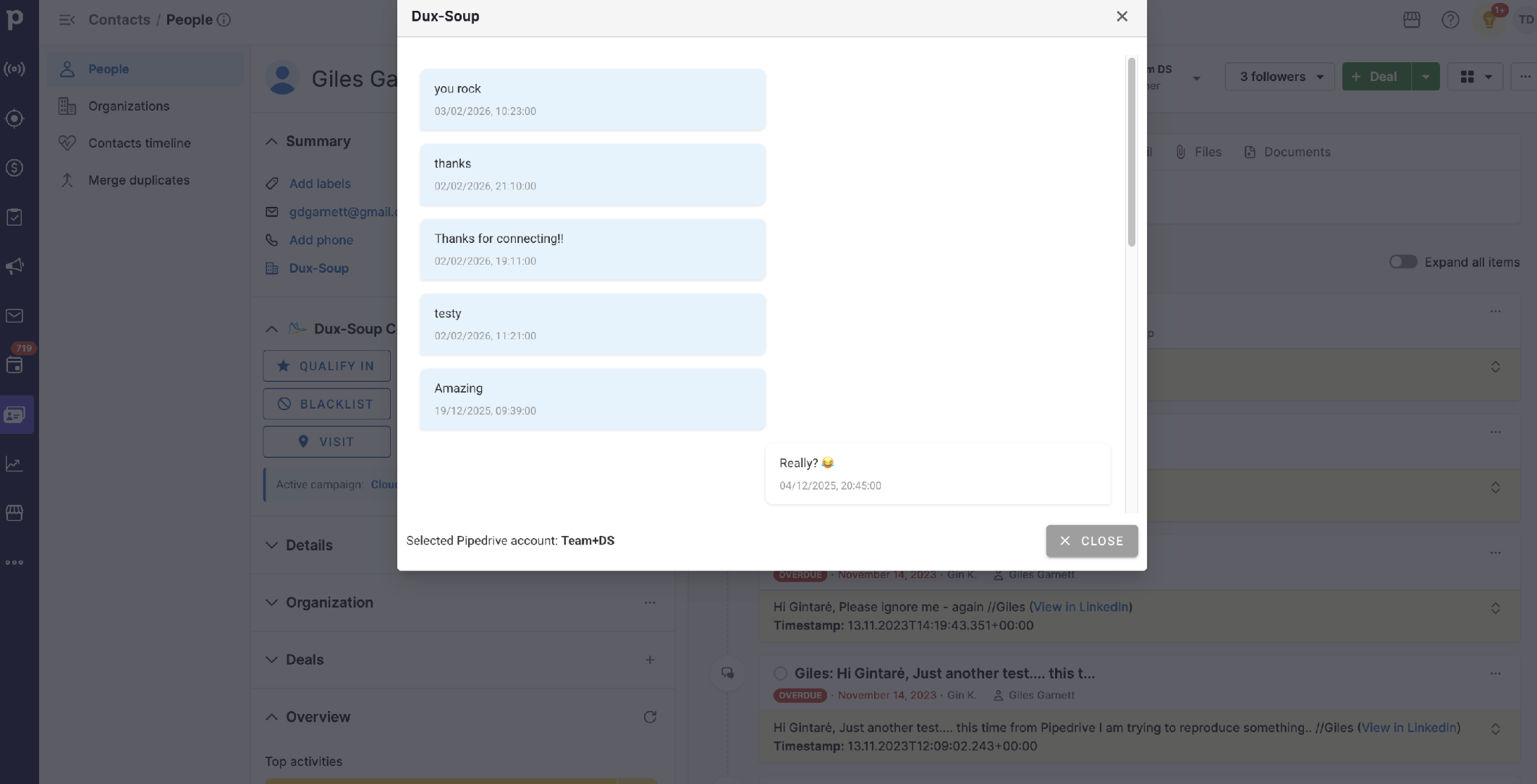Switch to the Documents tab
This screenshot has height=784, width=1537.
pyautogui.click(x=1287, y=152)
